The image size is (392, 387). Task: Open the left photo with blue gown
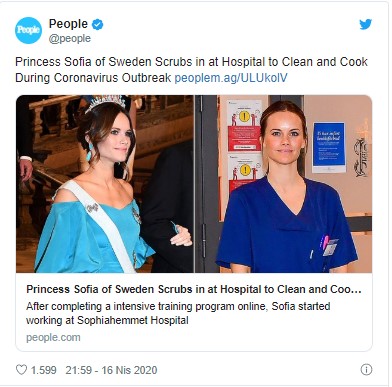click(x=105, y=184)
